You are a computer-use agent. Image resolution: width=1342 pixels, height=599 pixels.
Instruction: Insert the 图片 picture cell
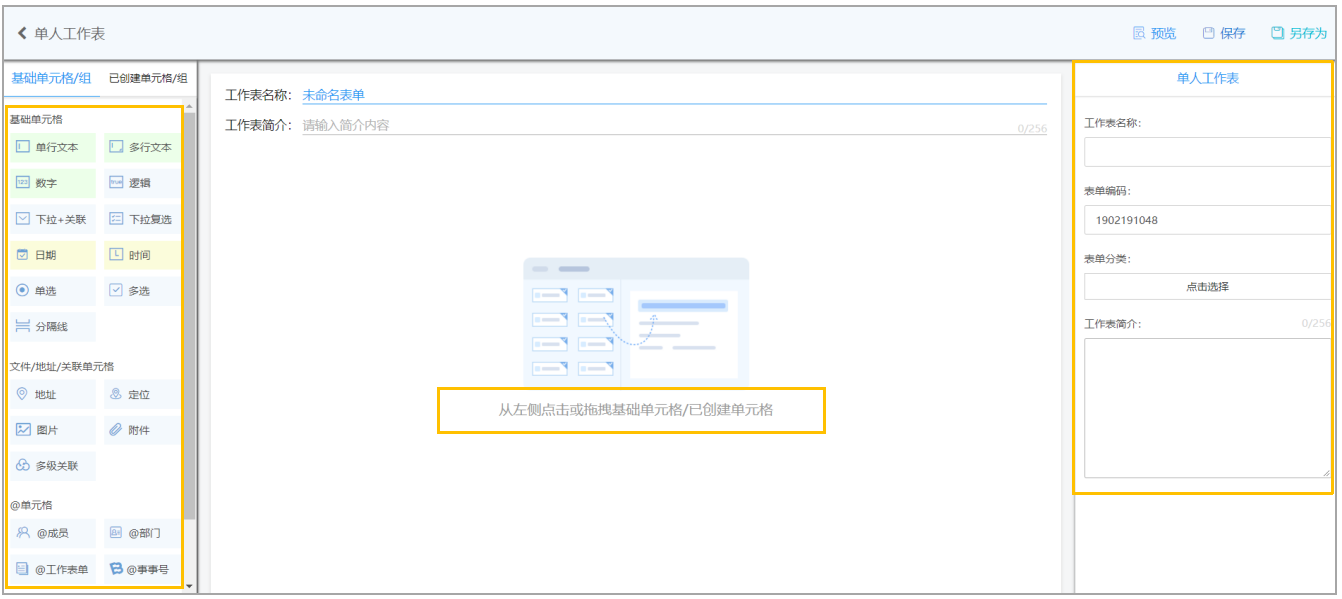[x=53, y=430]
